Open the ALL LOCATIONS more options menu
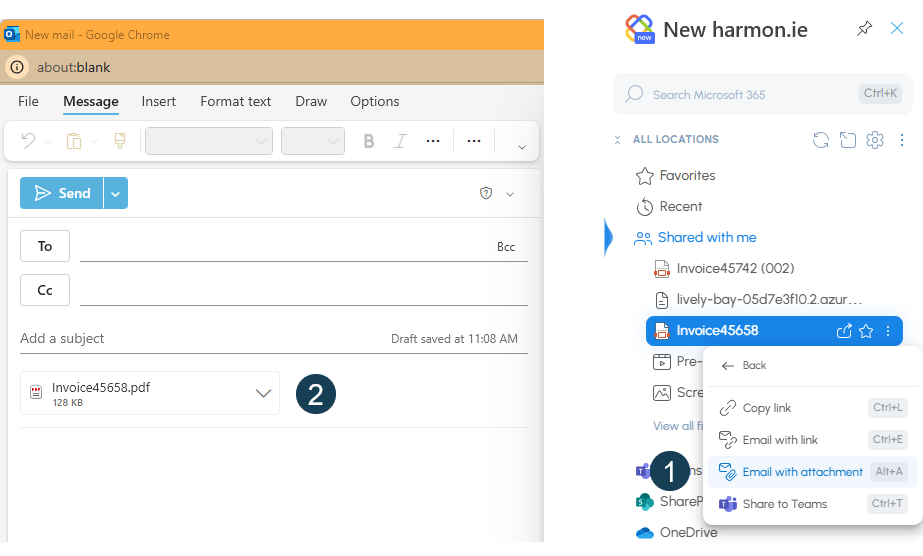 click(902, 140)
